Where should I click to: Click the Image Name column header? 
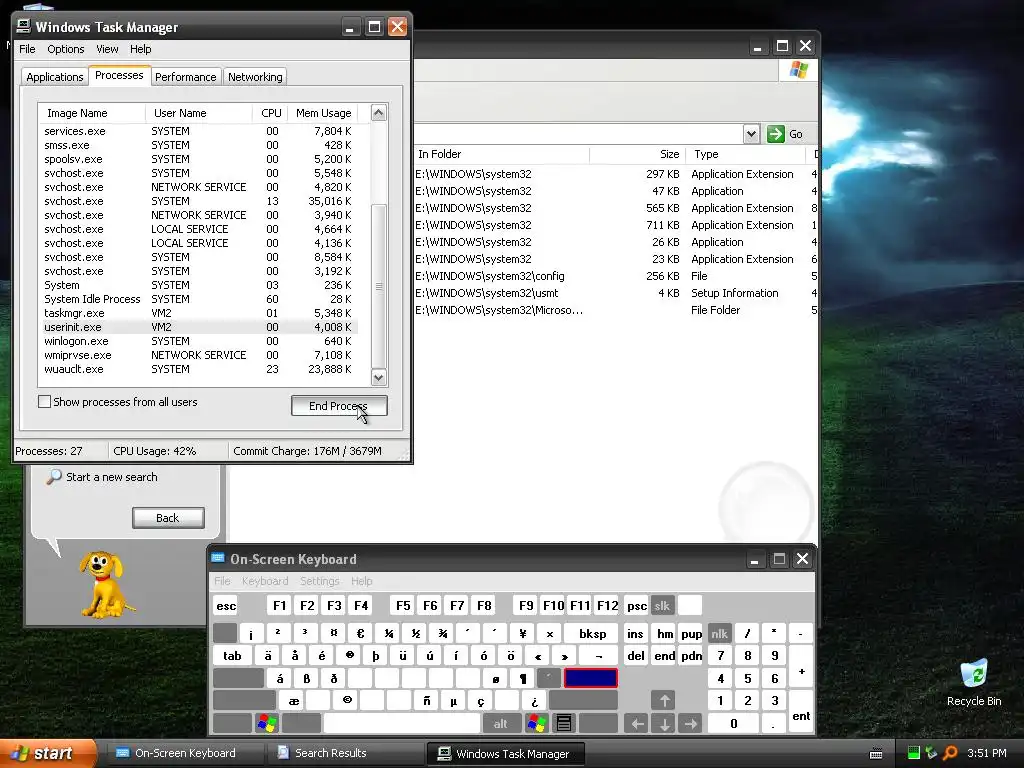91,113
